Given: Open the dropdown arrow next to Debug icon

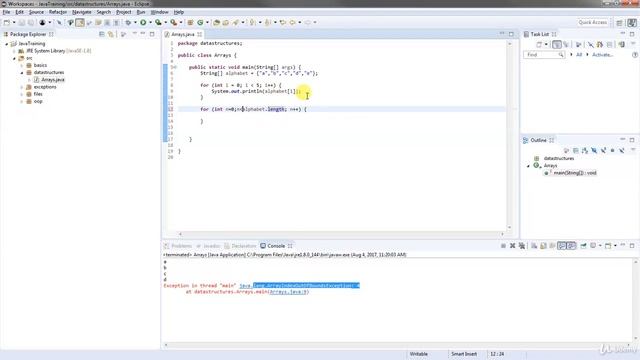Looking at the screenshot, I should [135, 22].
